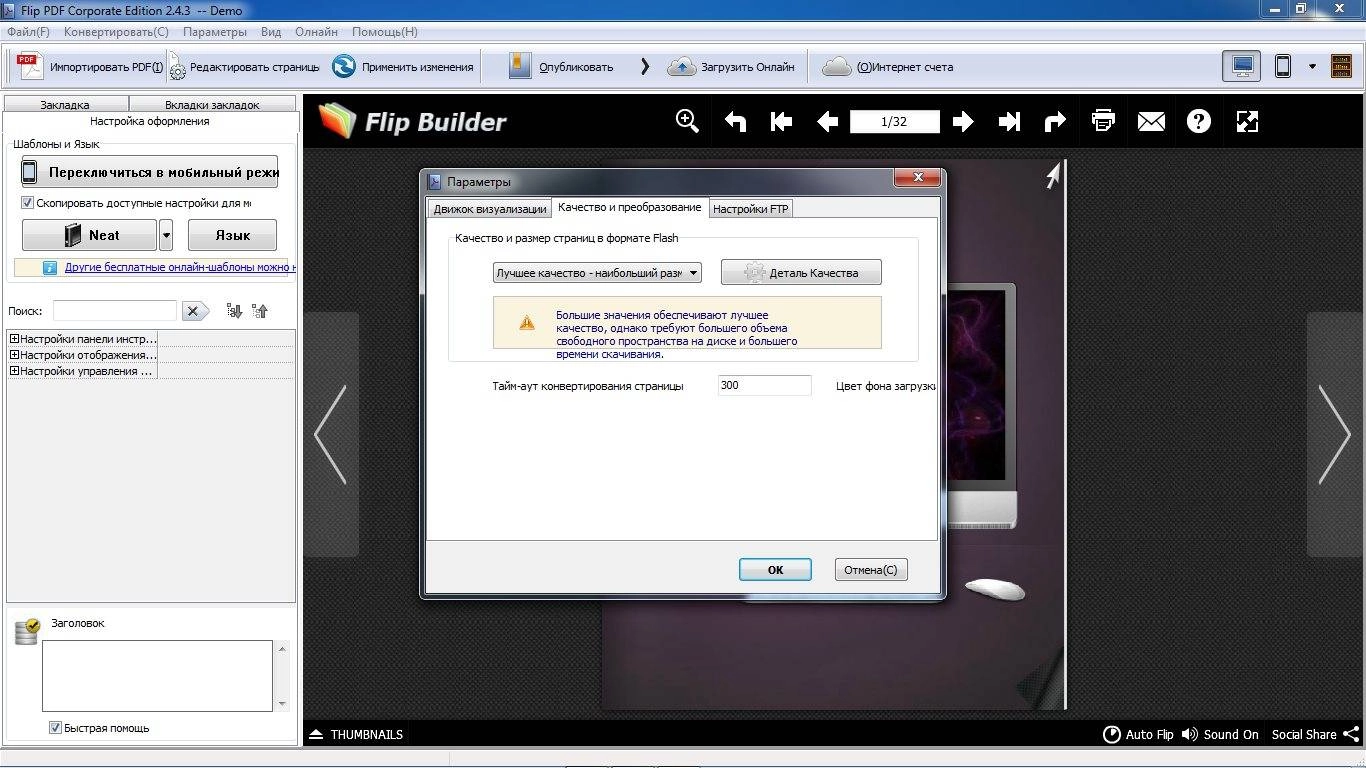Image resolution: width=1366 pixels, height=768 pixels.
Task: Print the flipbook with printer icon
Action: point(1103,121)
